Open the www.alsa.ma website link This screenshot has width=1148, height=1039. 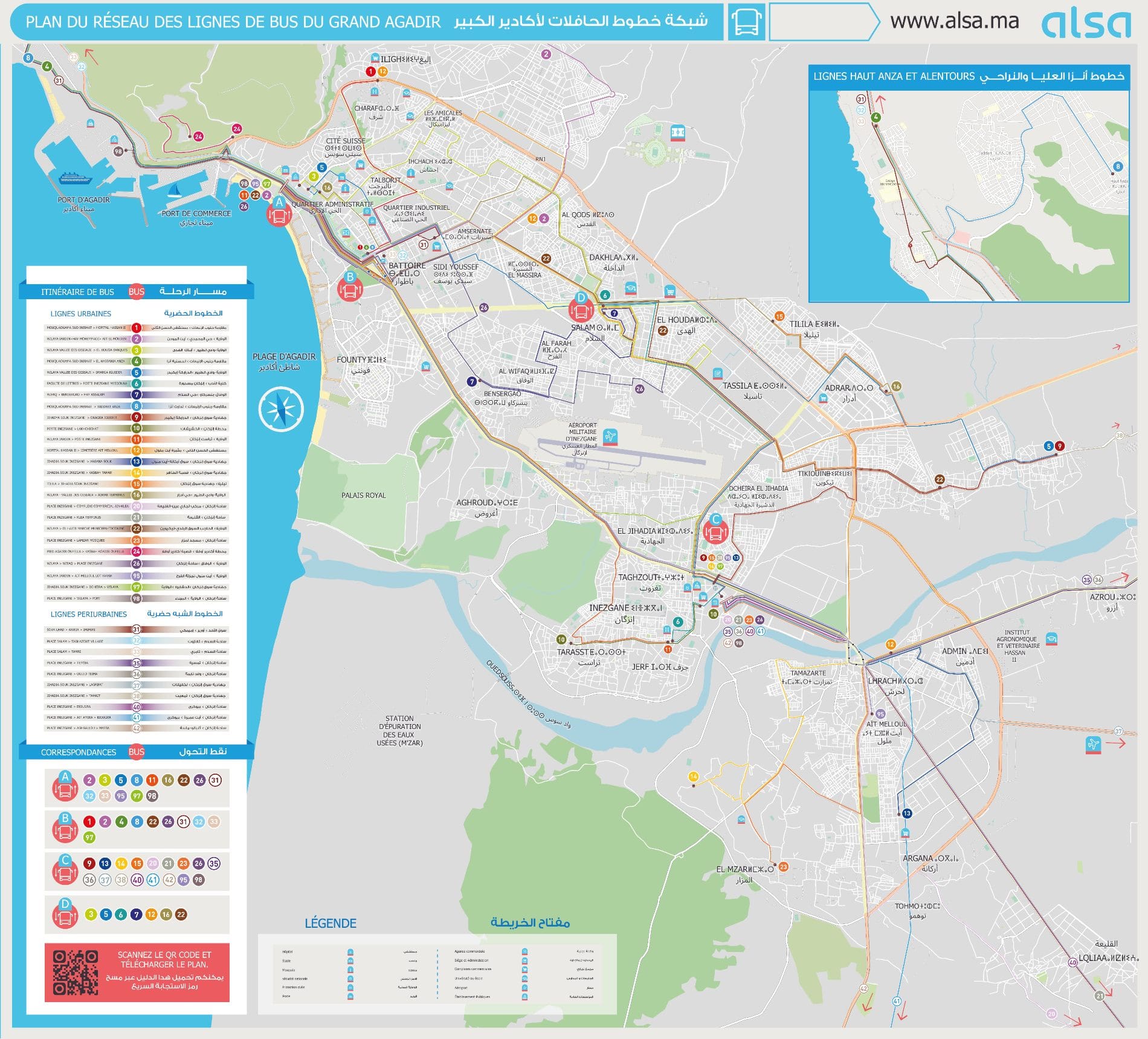tap(954, 22)
